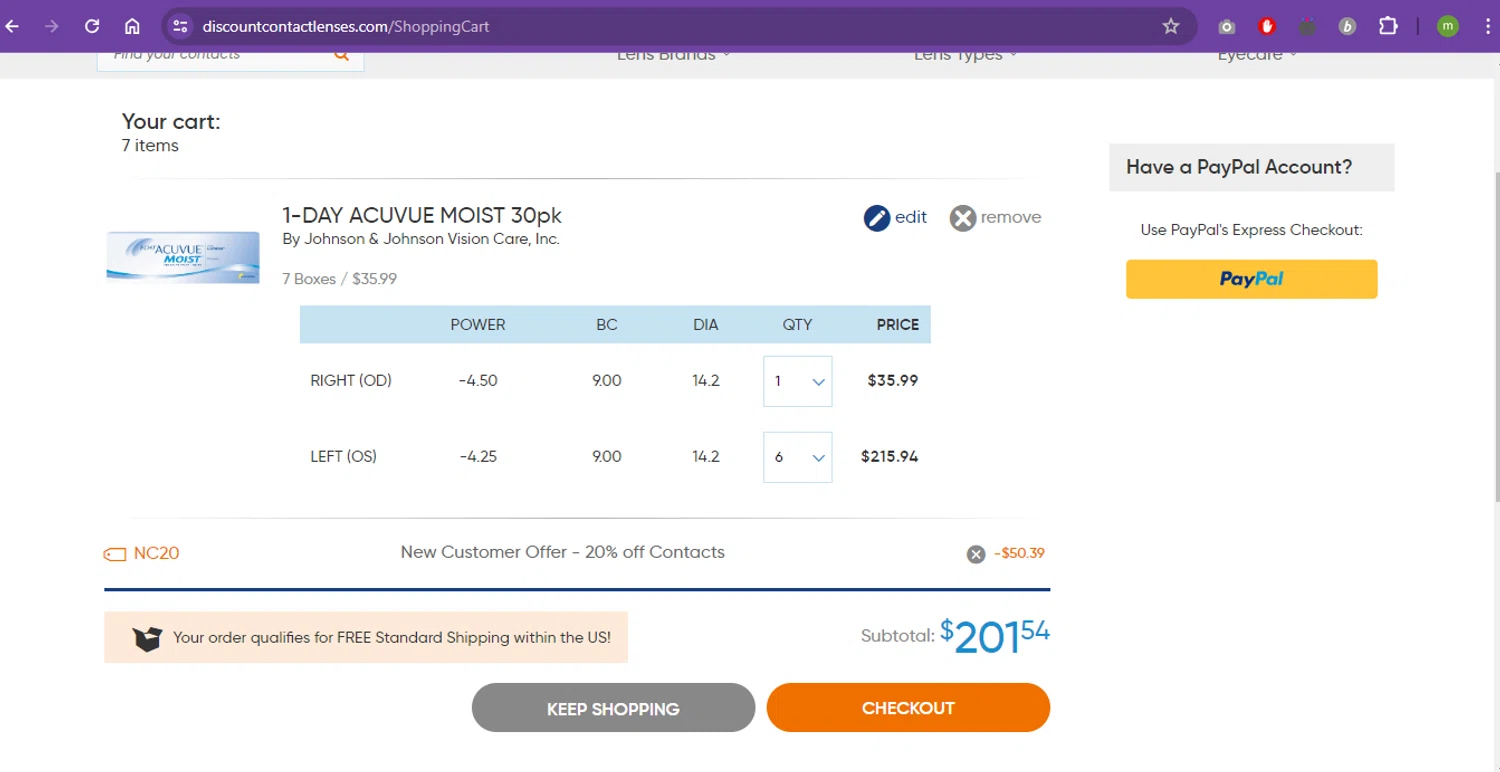Click the browser back arrow
This screenshot has width=1500, height=772.
(13, 26)
